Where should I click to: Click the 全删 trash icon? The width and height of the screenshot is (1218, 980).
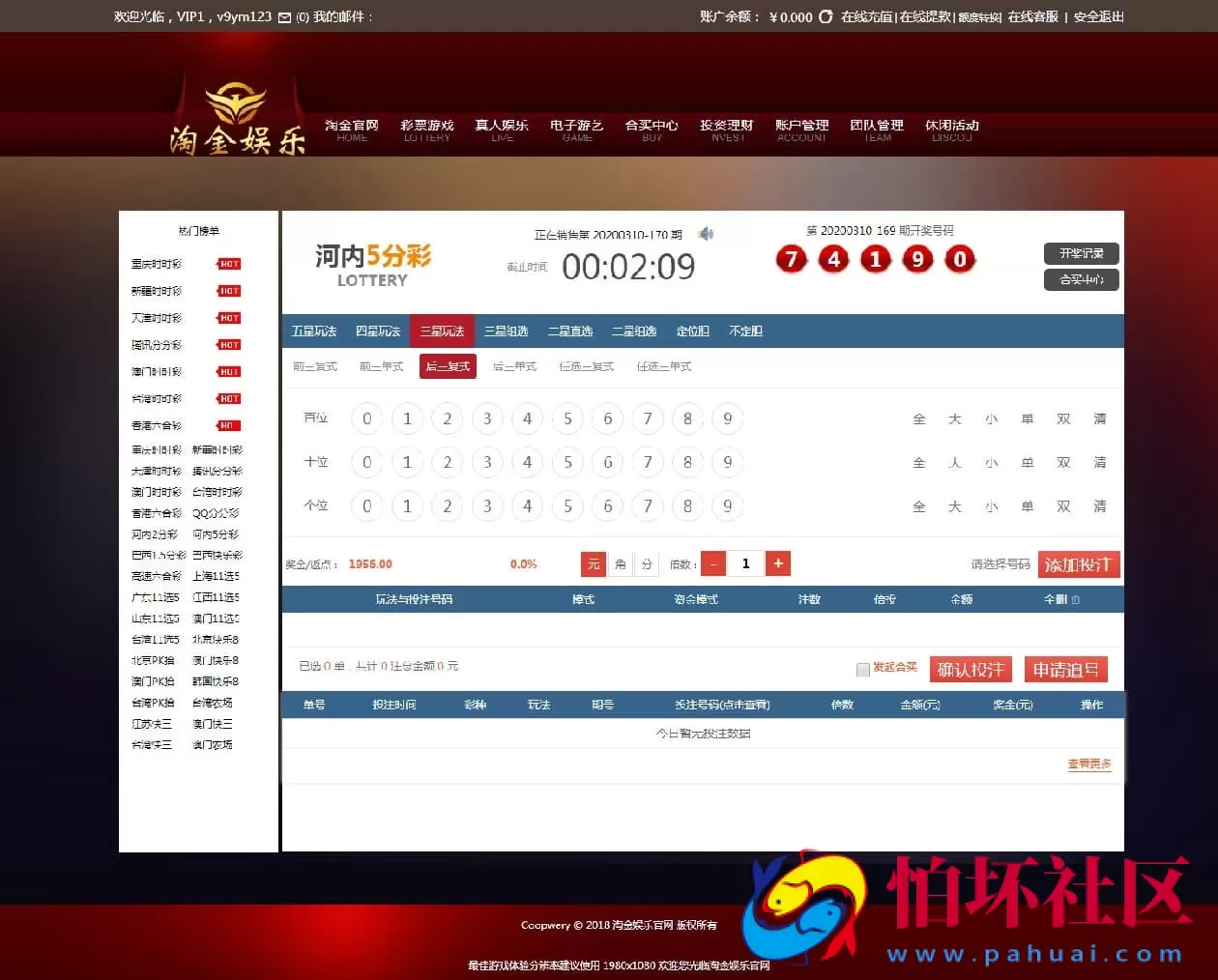point(1076,600)
